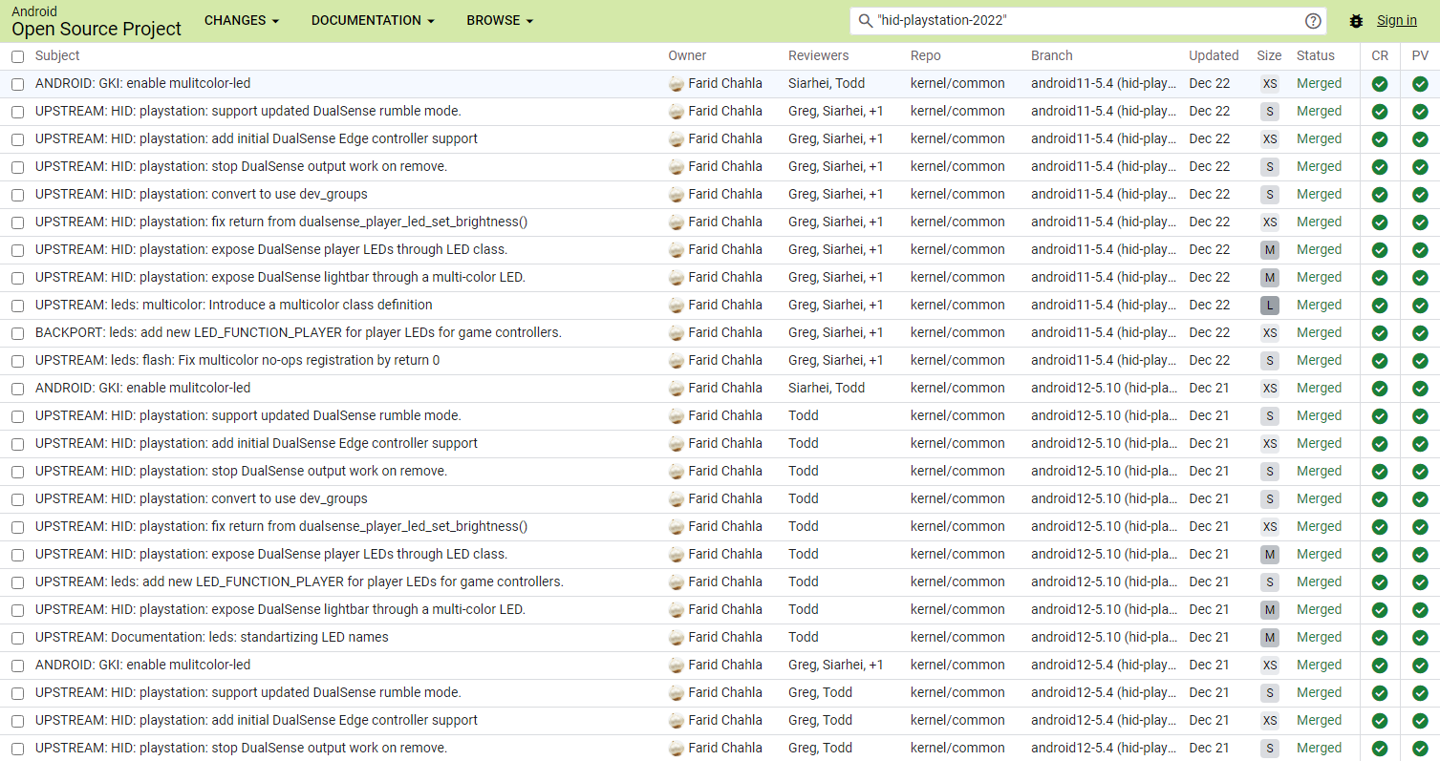1440x761 pixels.
Task: Click the Status column header
Action: [1315, 56]
